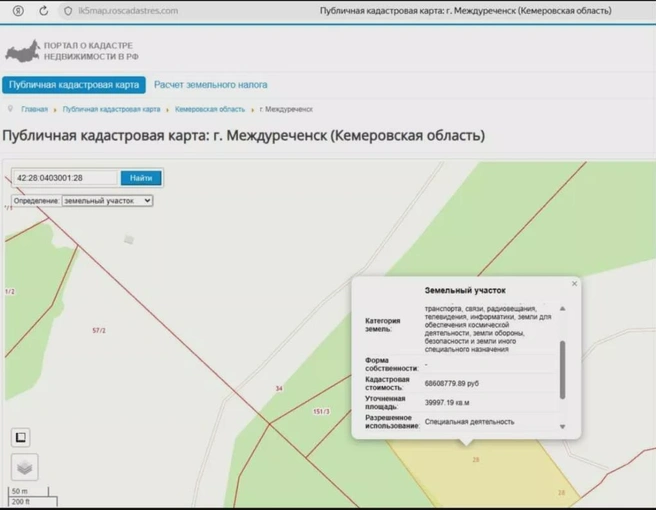Select Публичная кадастровая карта tab
The image size is (656, 510).
point(74,85)
